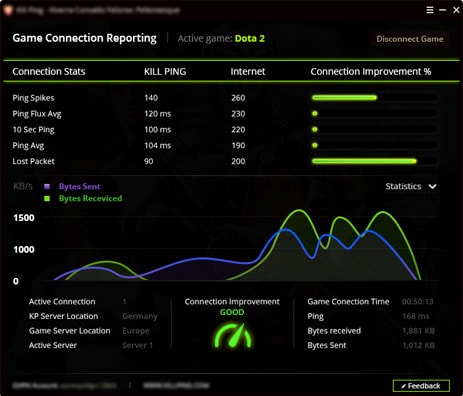
Task: Click the Dota 2 active game label
Action: coord(250,38)
